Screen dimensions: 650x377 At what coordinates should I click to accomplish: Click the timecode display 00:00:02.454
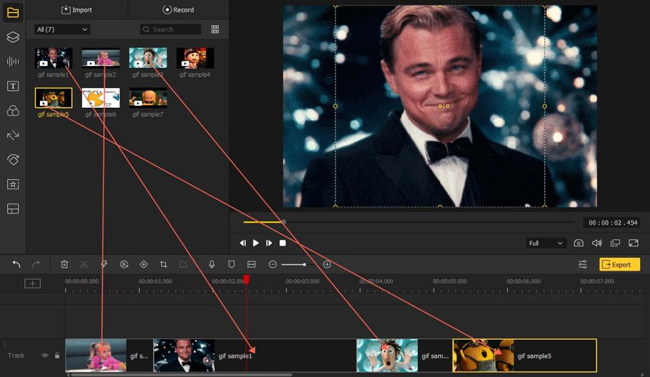tap(613, 223)
